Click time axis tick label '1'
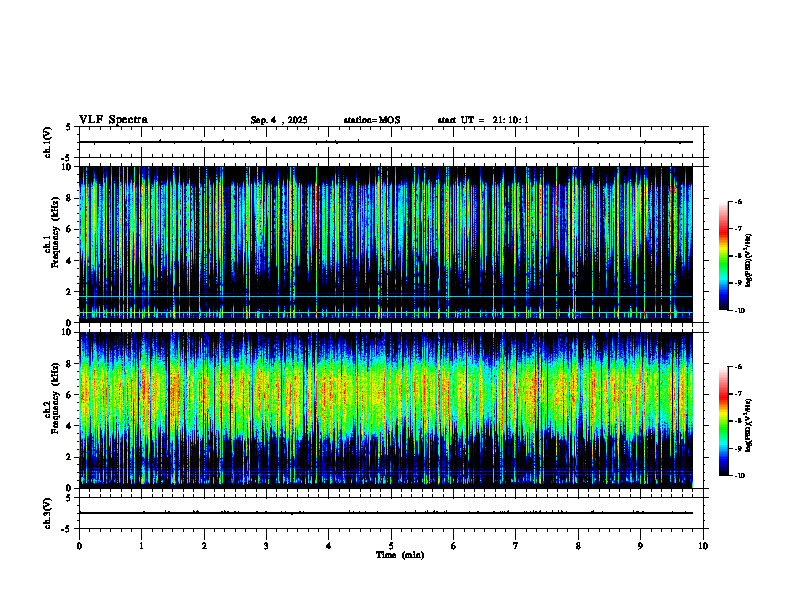The image size is (792, 612). pos(141,546)
